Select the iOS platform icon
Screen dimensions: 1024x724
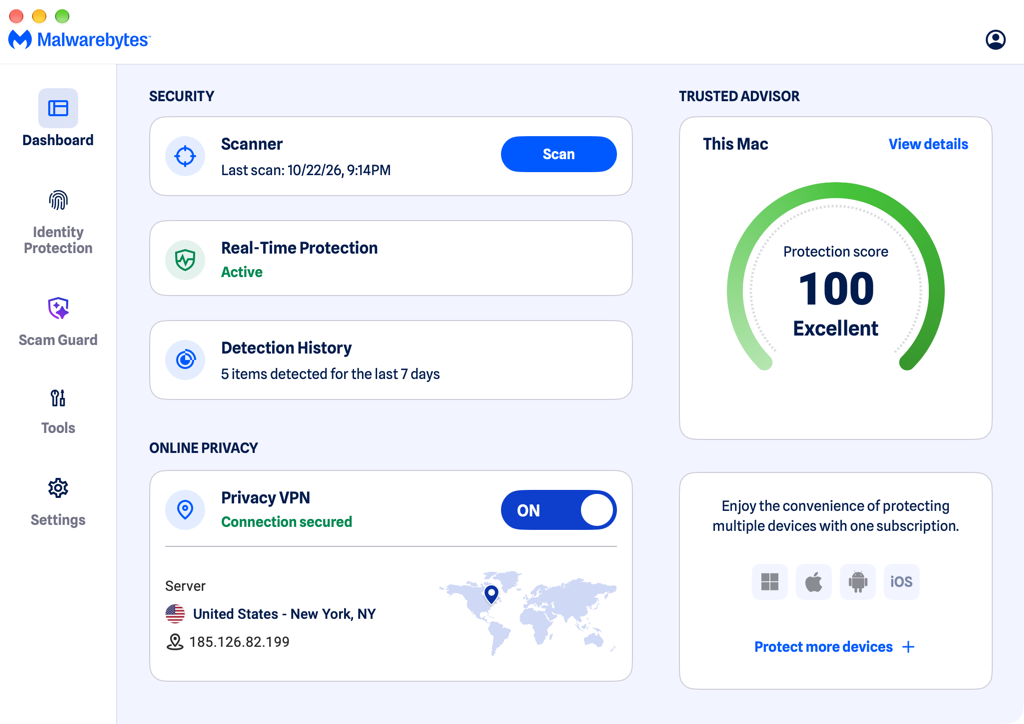[901, 582]
